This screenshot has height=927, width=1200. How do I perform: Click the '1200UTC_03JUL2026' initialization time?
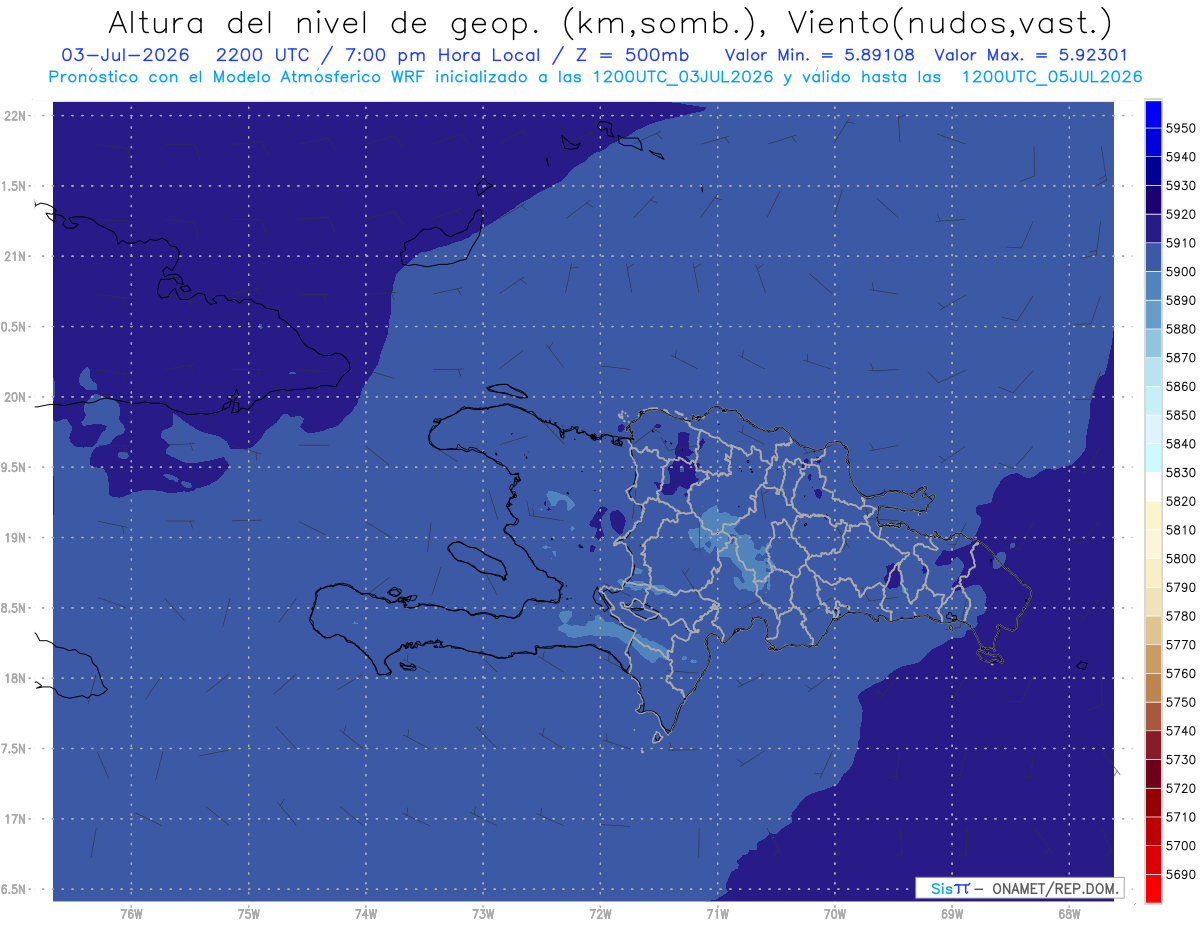(x=682, y=77)
